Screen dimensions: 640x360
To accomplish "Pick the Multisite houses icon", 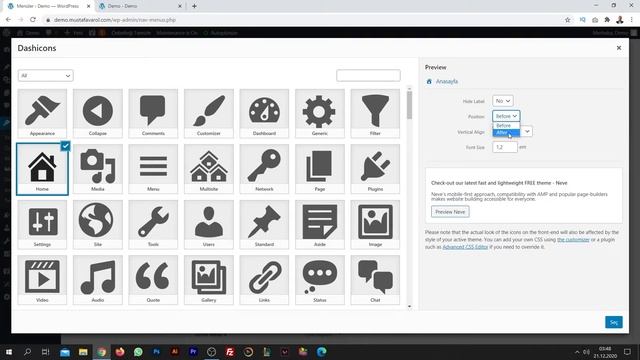I will (209, 169).
